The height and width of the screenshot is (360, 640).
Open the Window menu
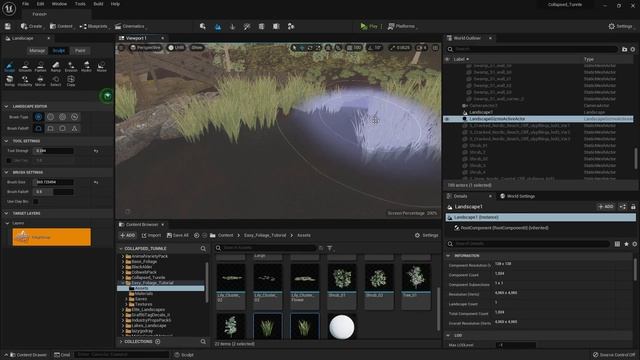[59, 4]
